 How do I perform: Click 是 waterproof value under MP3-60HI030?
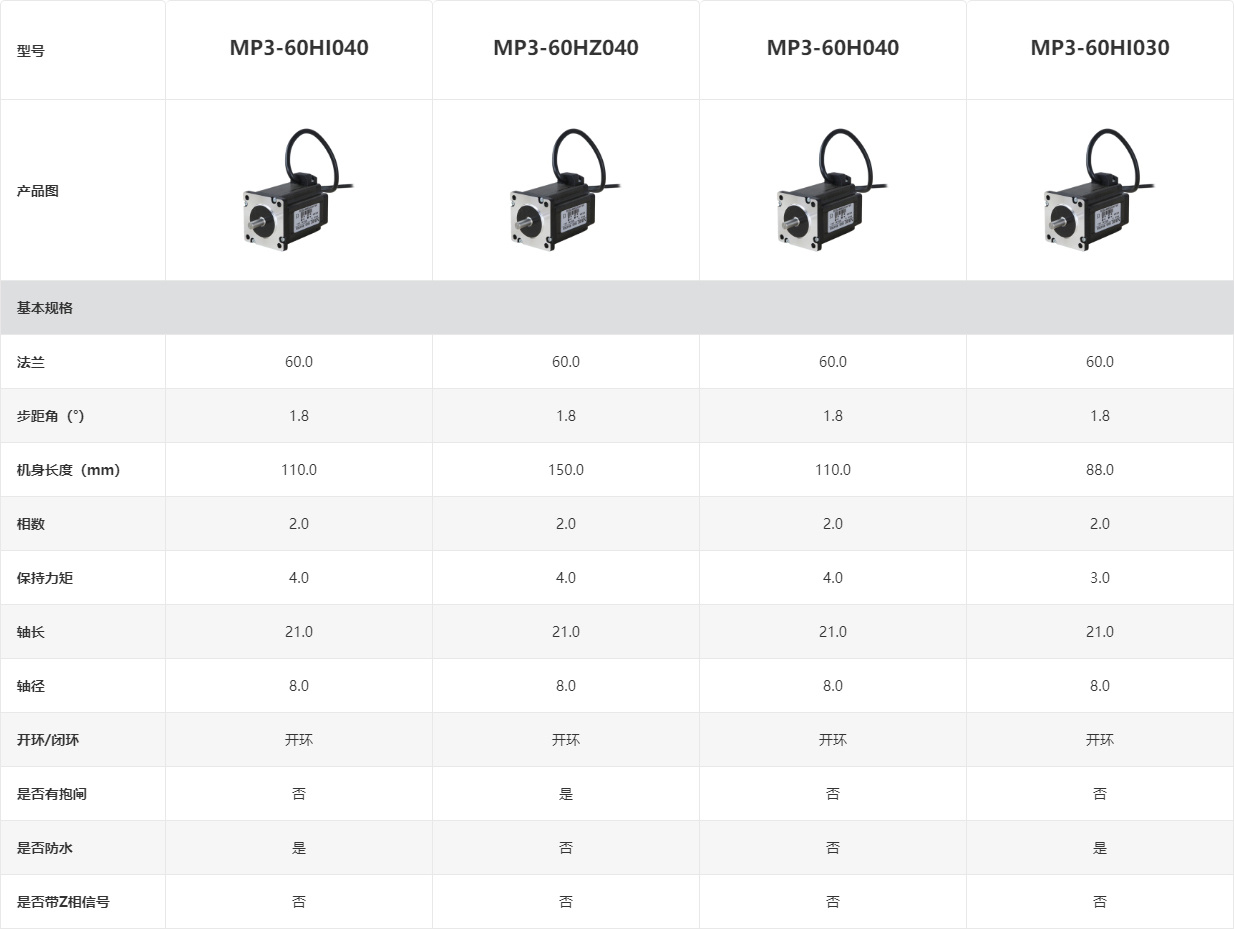pyautogui.click(x=1100, y=848)
